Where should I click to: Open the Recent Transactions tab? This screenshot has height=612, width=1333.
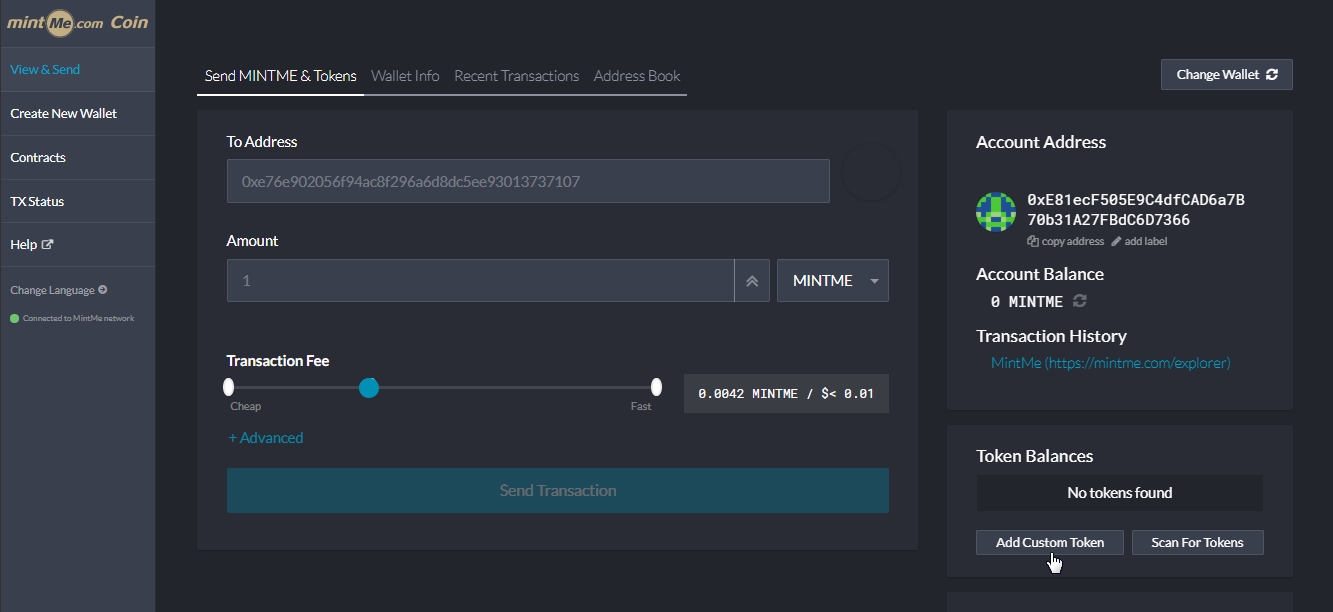pyautogui.click(x=516, y=76)
